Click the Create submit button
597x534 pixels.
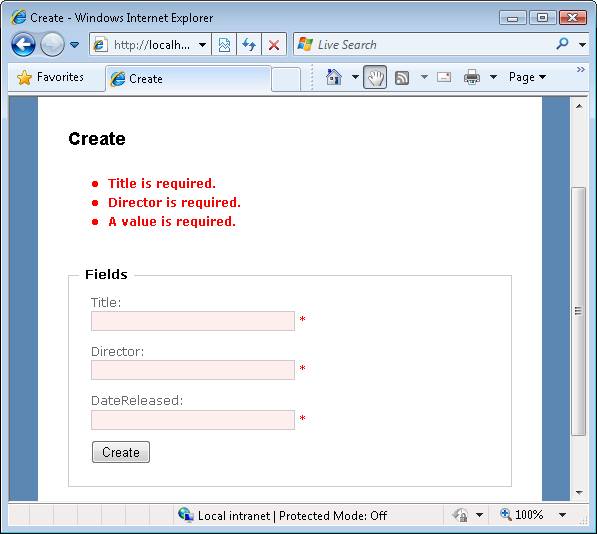(121, 452)
